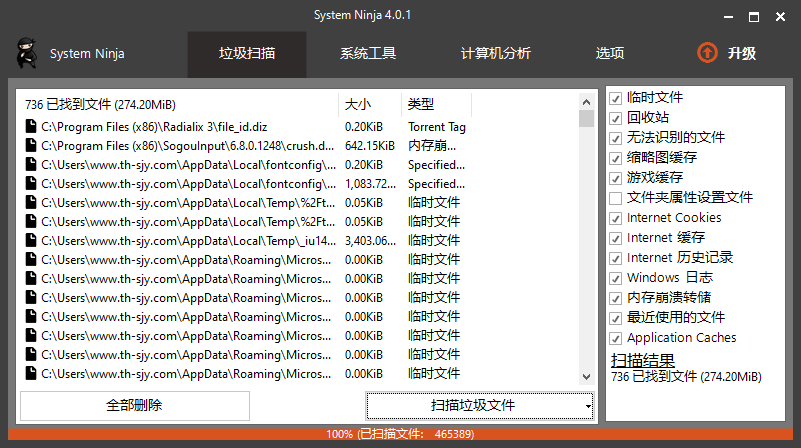Click the orange upgrade arrow icon
801x448 pixels.
707,53
